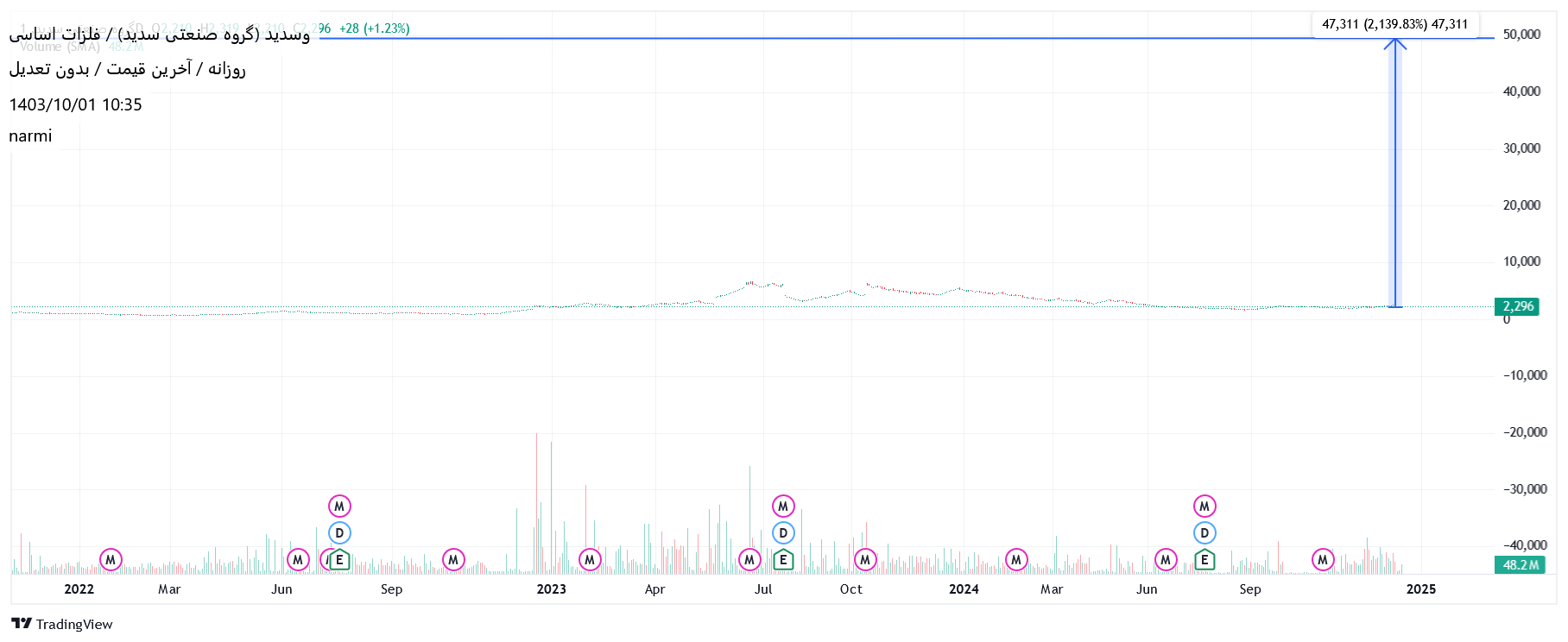
Task: Click the 50,000 level on price axis
Action: pos(1521,35)
